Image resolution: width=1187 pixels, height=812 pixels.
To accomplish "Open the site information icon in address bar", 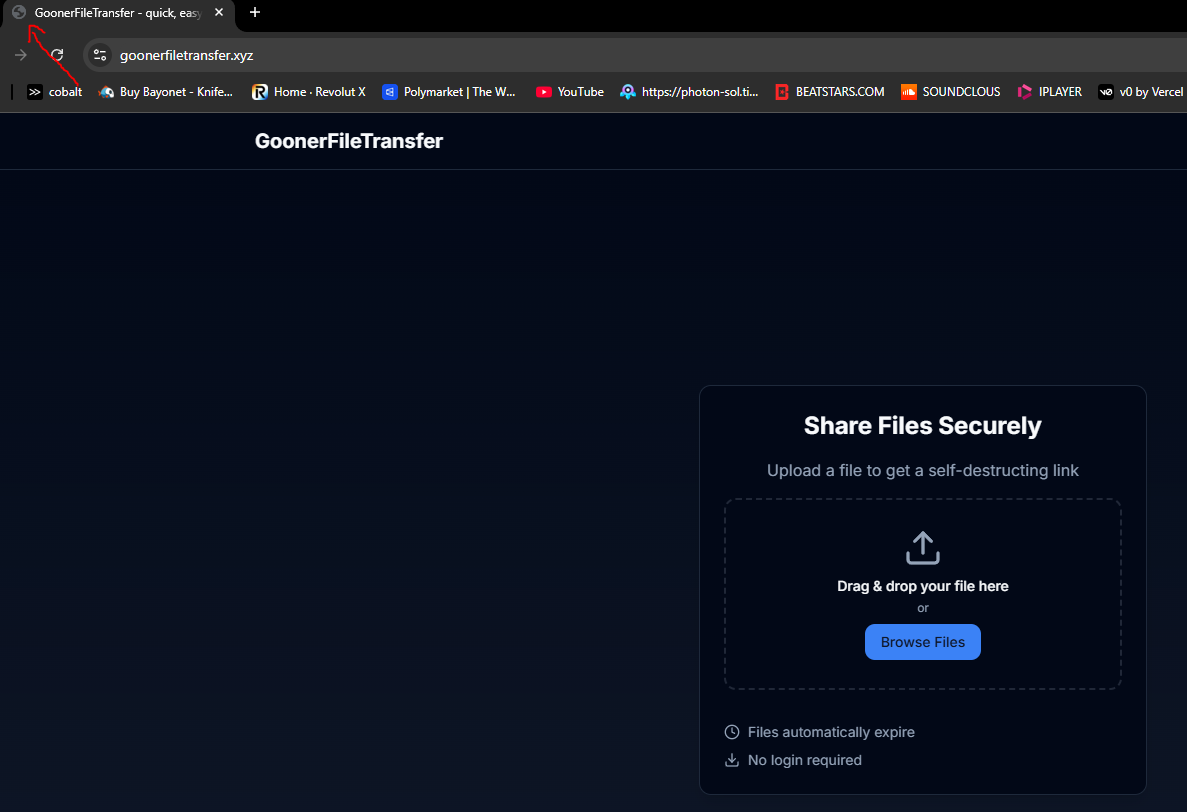I will [x=100, y=55].
